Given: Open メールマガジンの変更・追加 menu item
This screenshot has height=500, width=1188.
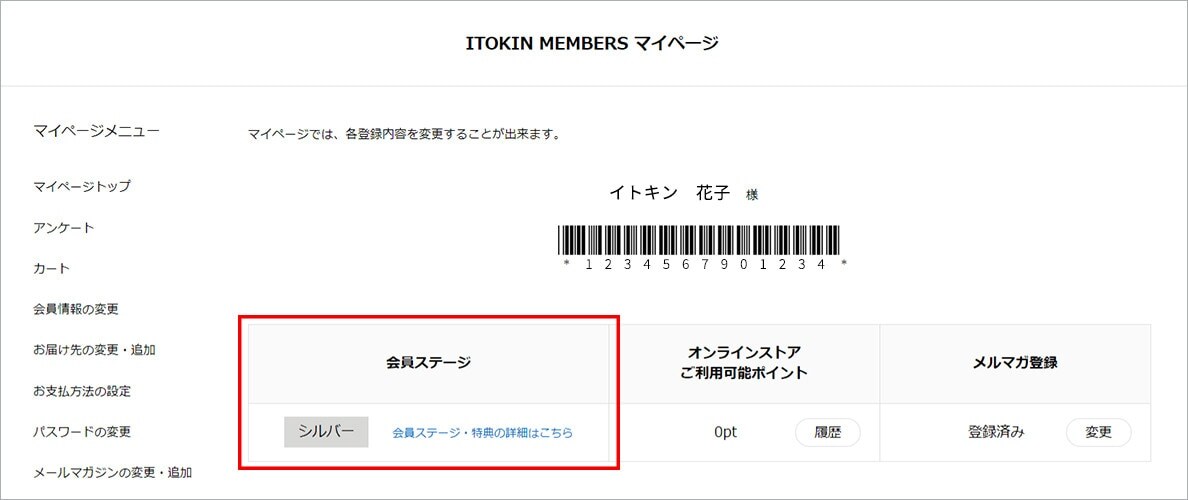Looking at the screenshot, I should 113,473.
